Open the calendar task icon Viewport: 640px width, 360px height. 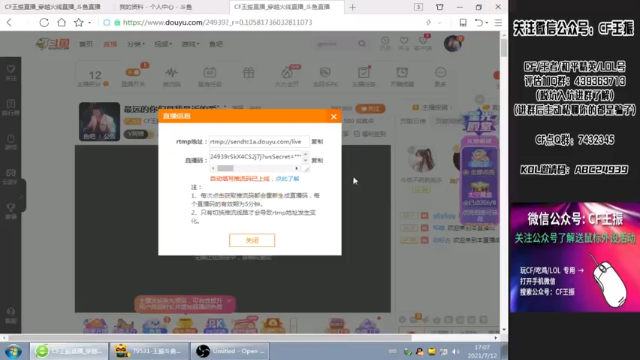(209, 76)
